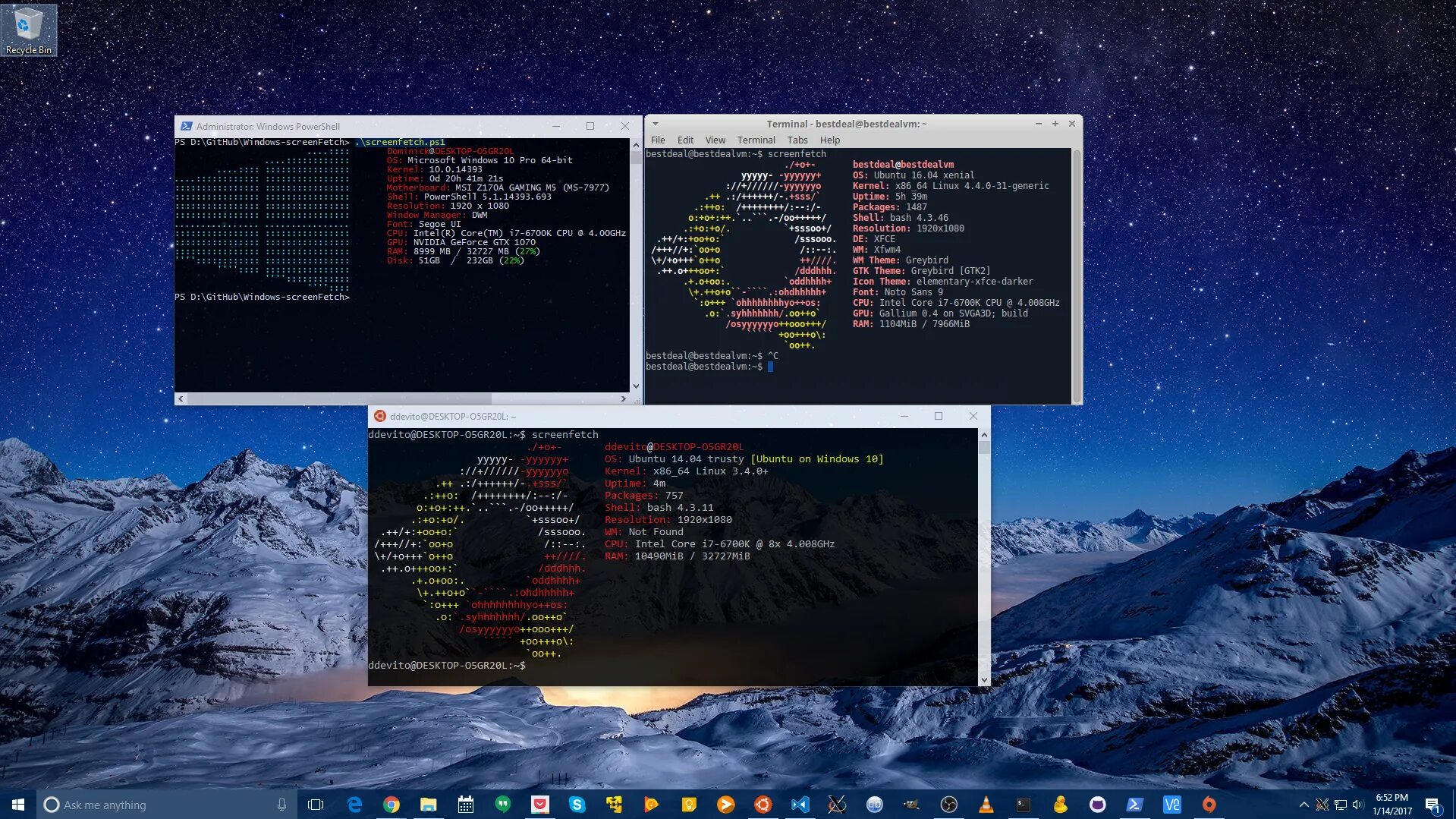This screenshot has height=819, width=1456.
Task: Open the Windows Start menu
Action: (18, 805)
